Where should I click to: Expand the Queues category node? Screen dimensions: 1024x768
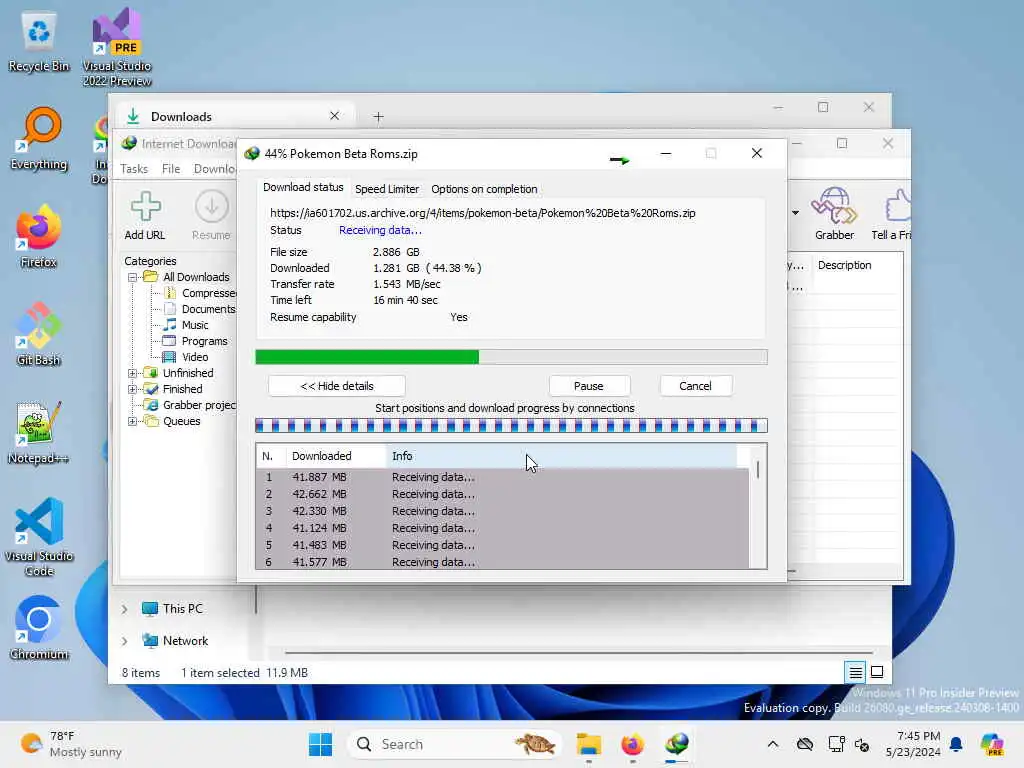coord(133,421)
